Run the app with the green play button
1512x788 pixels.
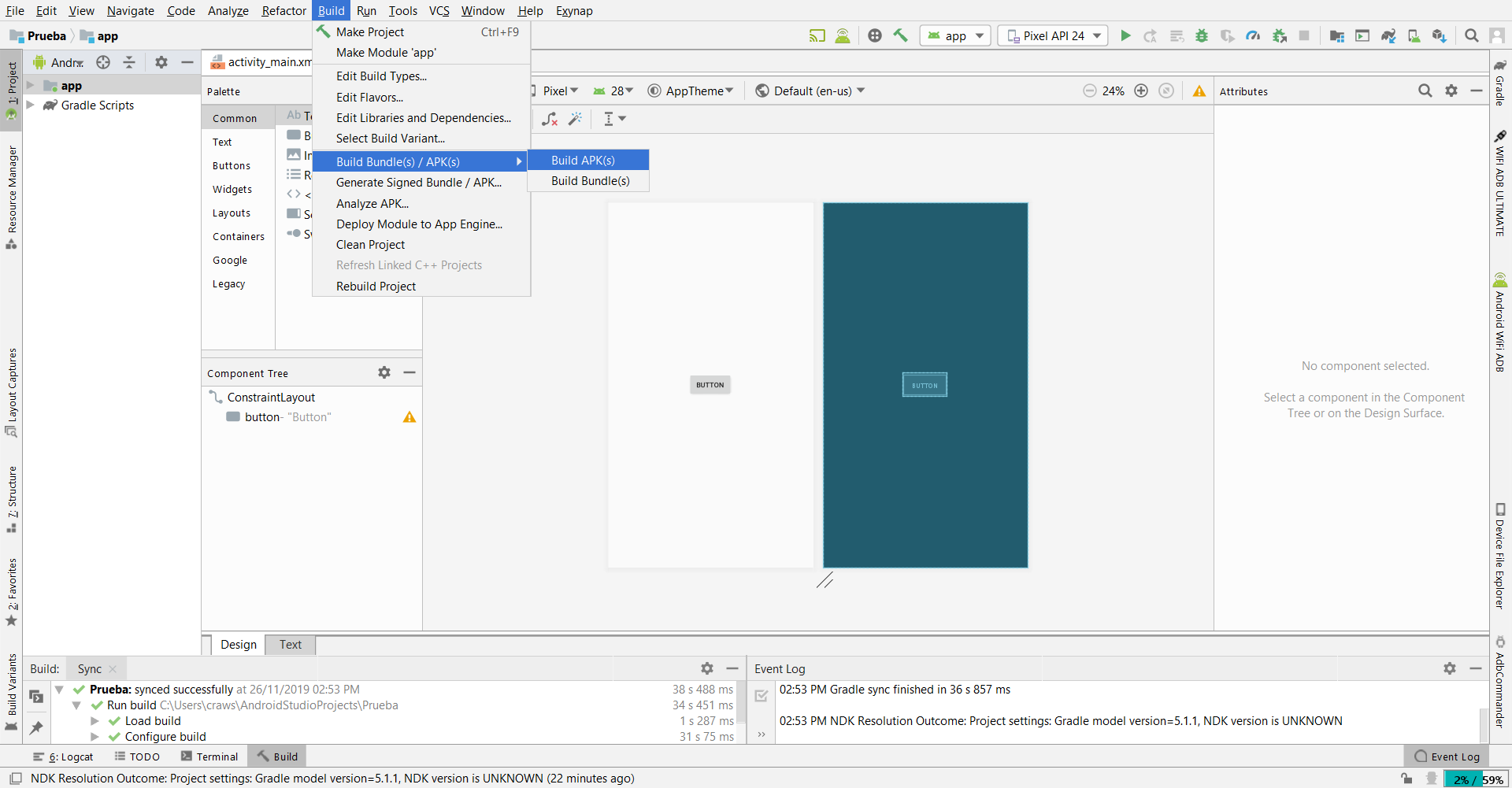1125,35
